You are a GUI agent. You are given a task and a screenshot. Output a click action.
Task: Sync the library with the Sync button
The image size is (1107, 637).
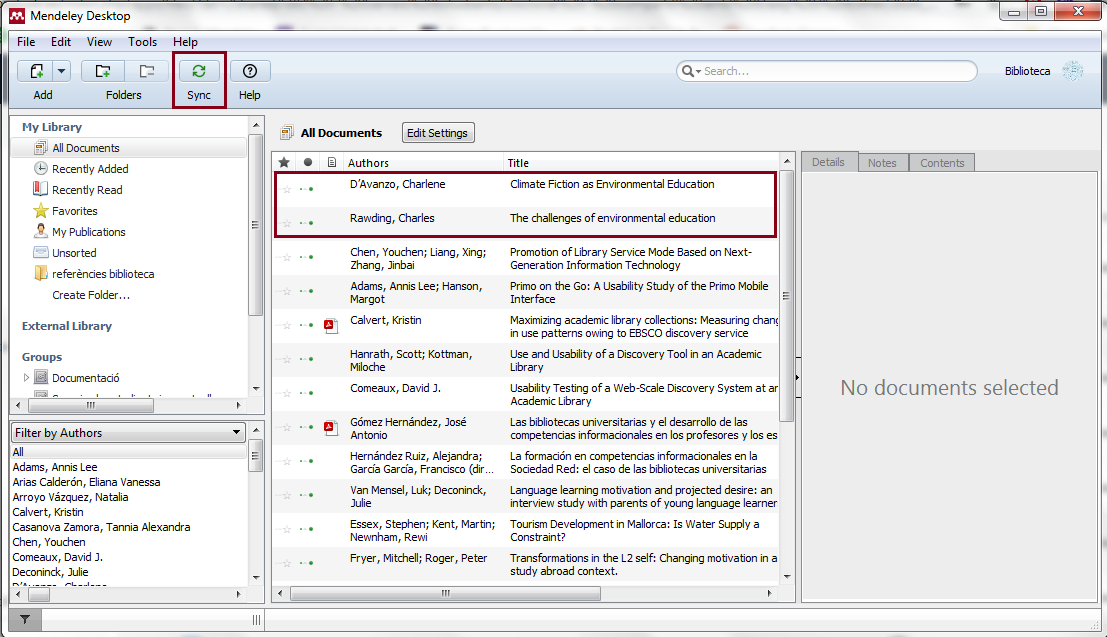[199, 71]
